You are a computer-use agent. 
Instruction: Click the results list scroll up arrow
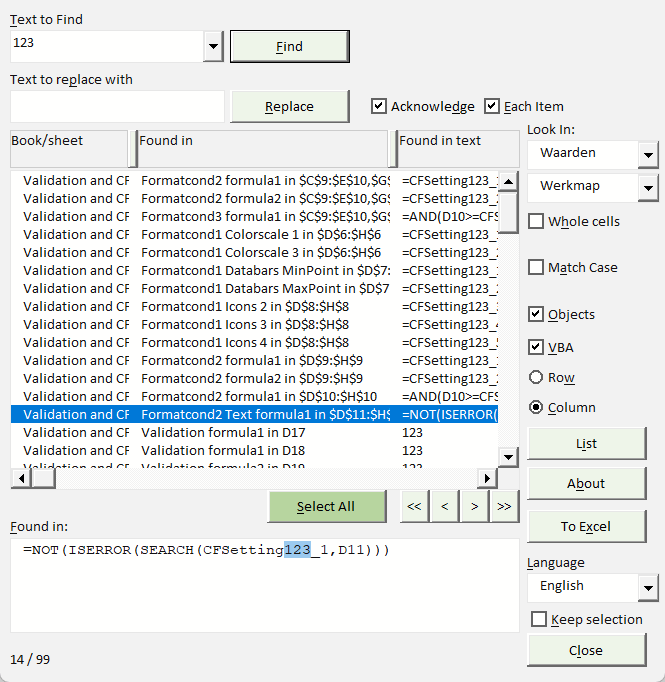508,181
